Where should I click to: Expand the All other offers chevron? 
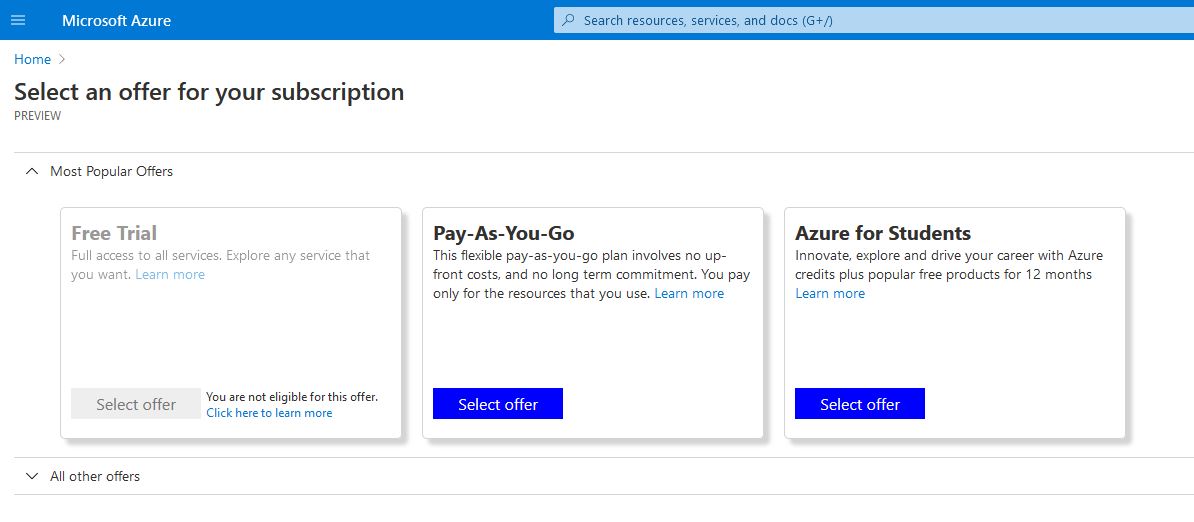point(31,476)
